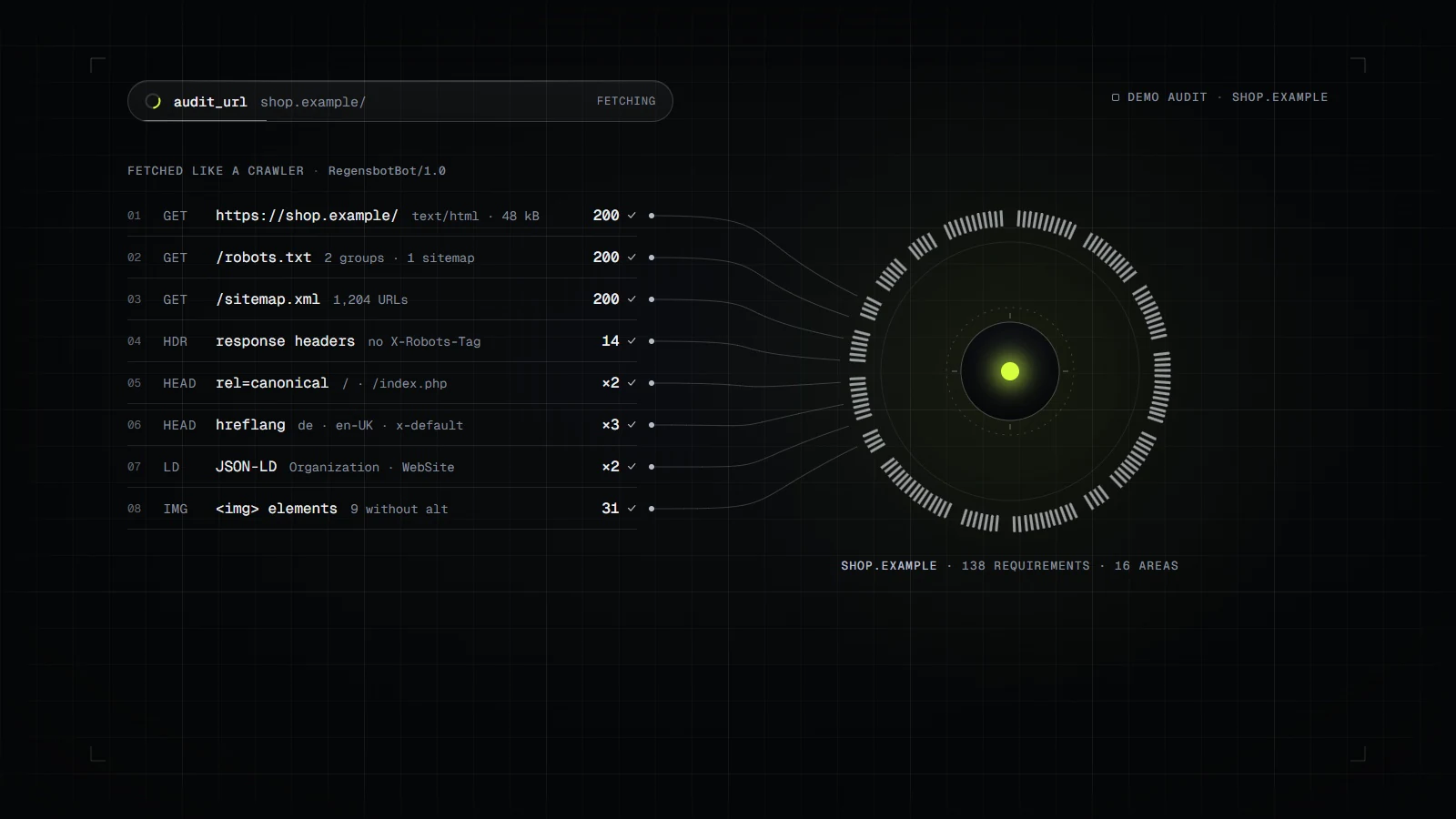Image resolution: width=1456 pixels, height=819 pixels.
Task: Click the connector dot of the response headers row
Action: (x=652, y=341)
